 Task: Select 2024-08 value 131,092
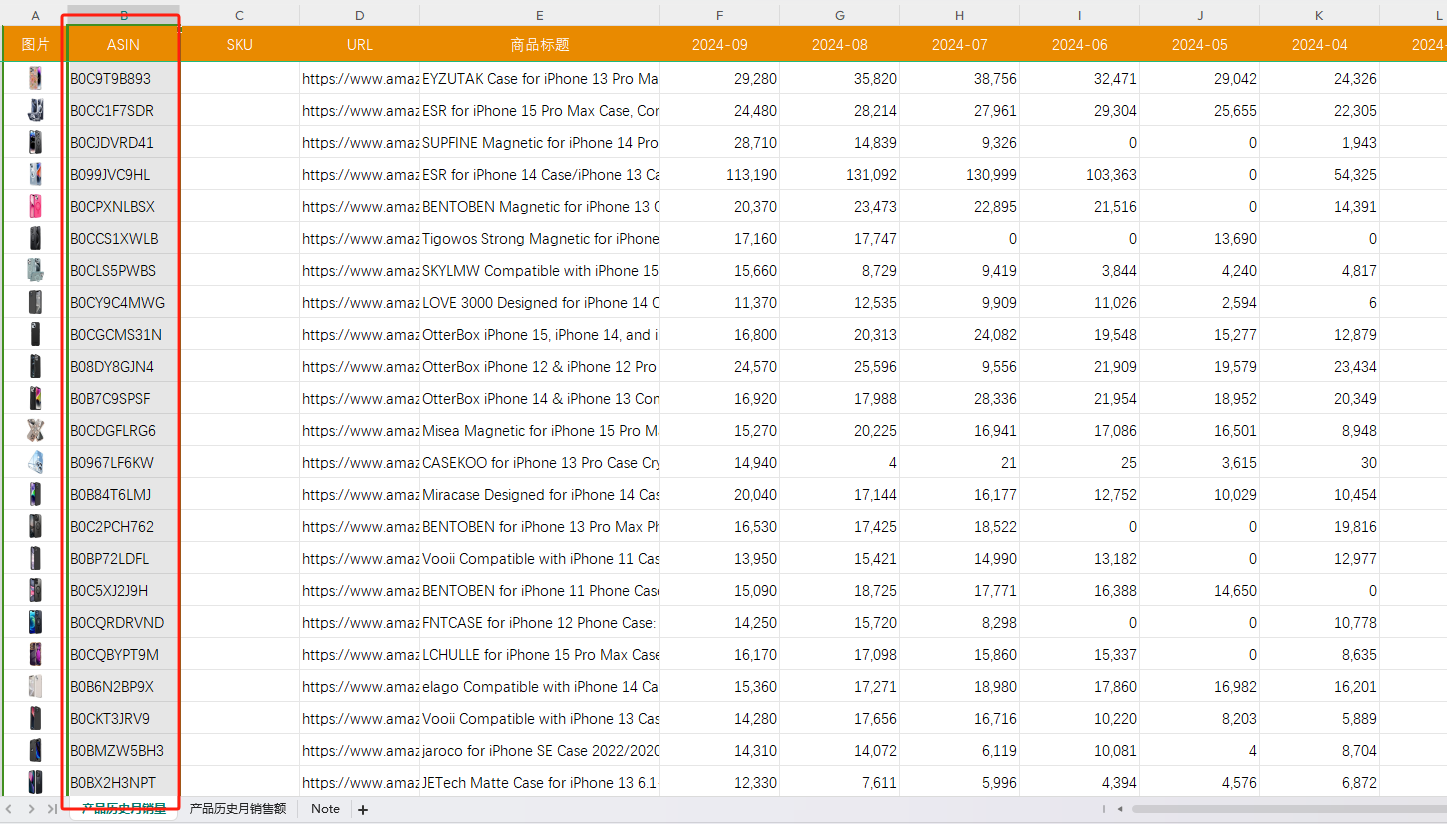tap(839, 174)
